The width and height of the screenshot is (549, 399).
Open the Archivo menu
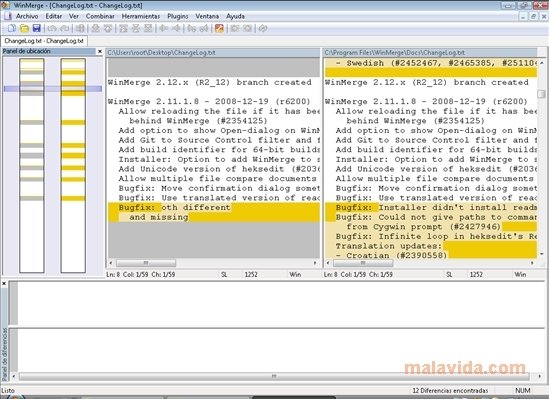(x=27, y=16)
